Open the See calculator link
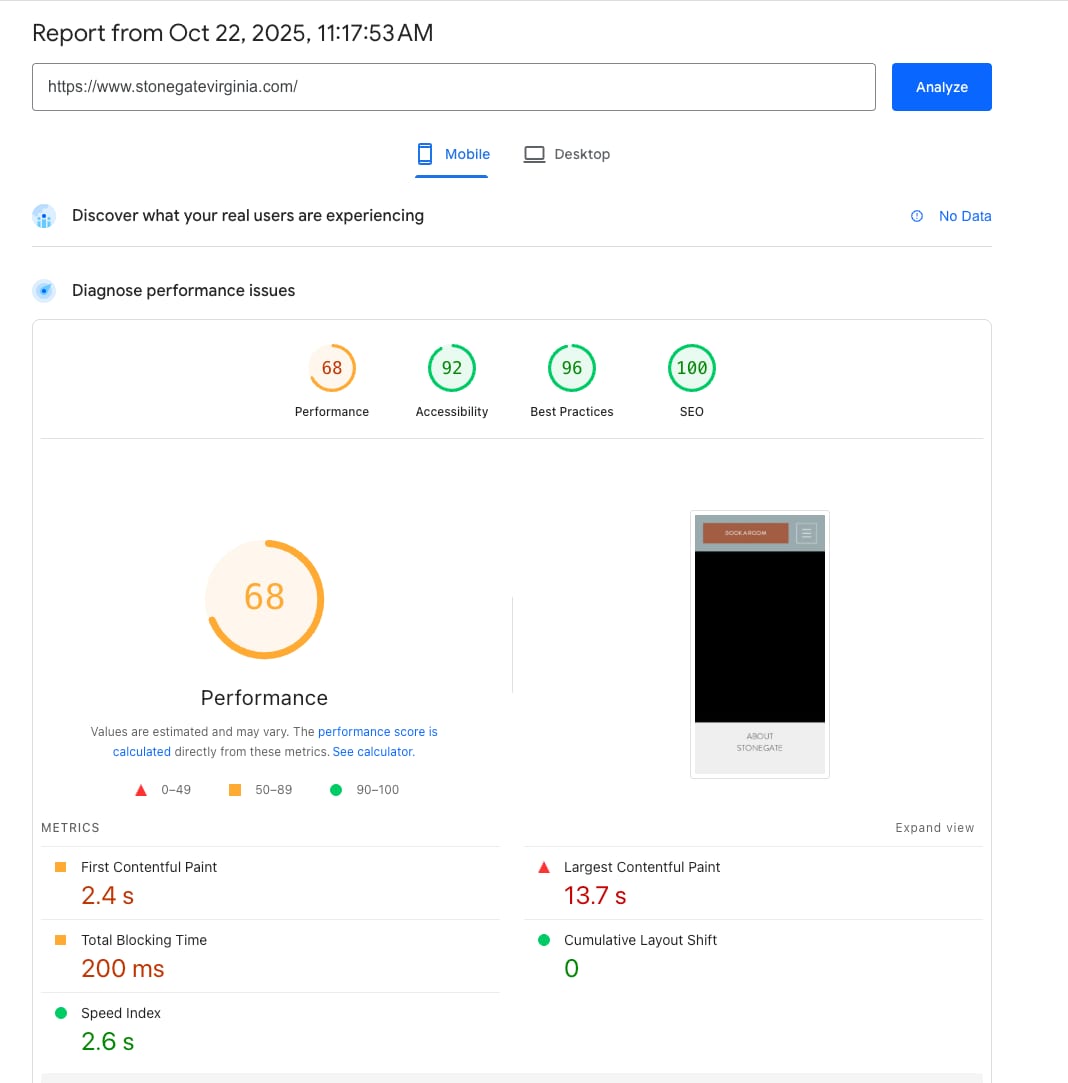Image resolution: width=1068 pixels, height=1083 pixels. pyautogui.click(x=372, y=752)
